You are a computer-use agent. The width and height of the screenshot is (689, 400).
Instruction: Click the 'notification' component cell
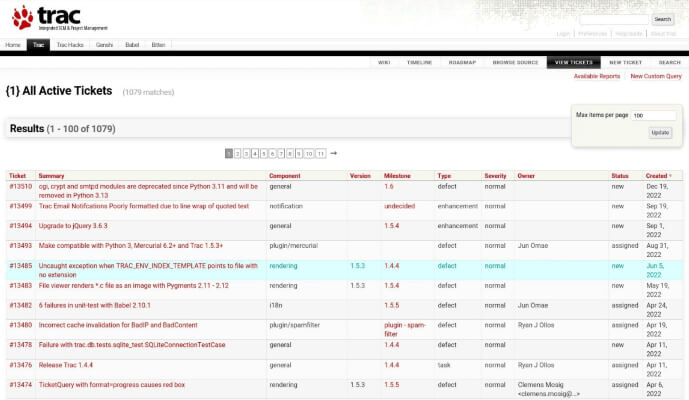(x=286, y=206)
